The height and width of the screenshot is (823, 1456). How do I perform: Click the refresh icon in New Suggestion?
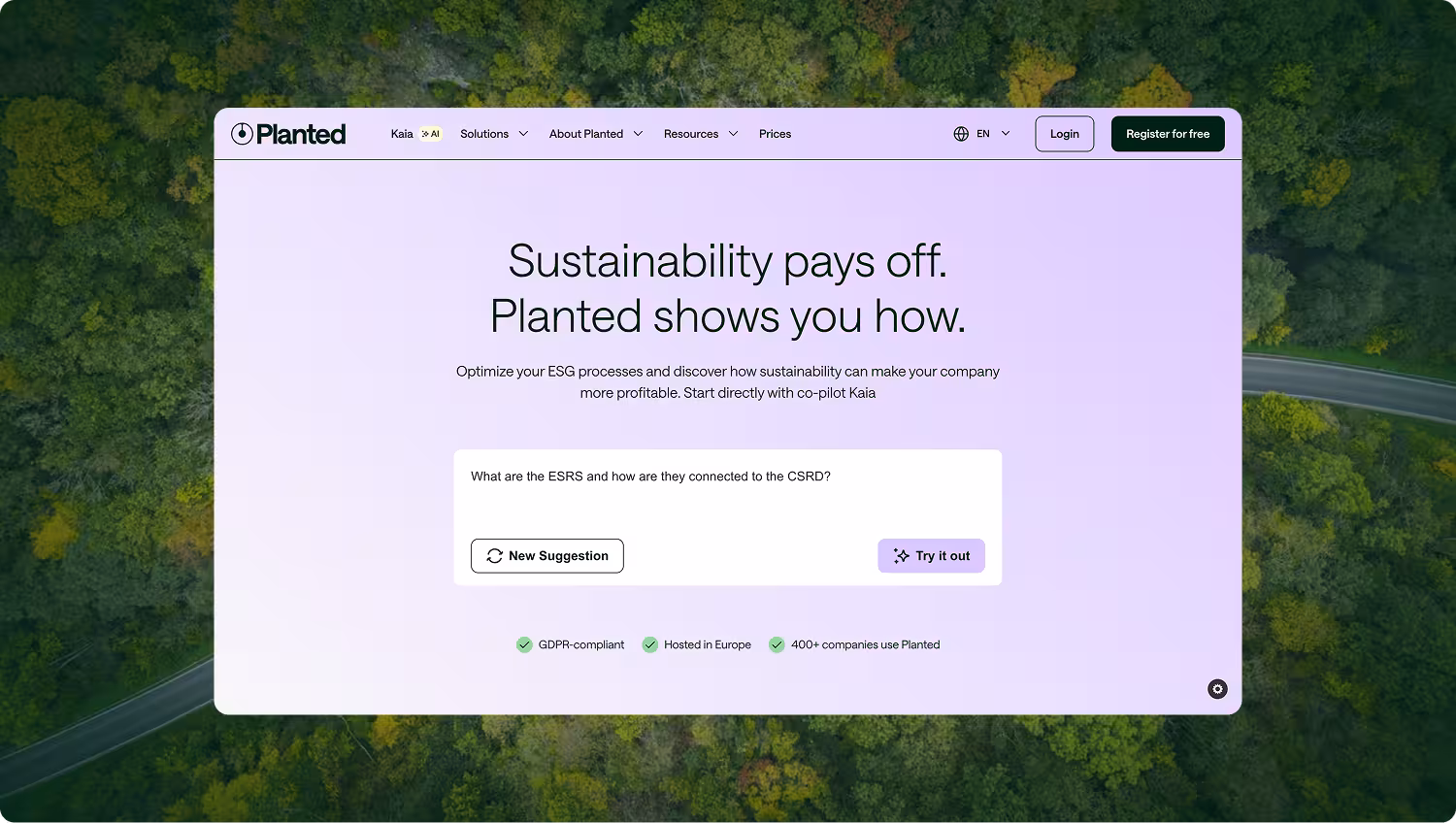tap(494, 556)
